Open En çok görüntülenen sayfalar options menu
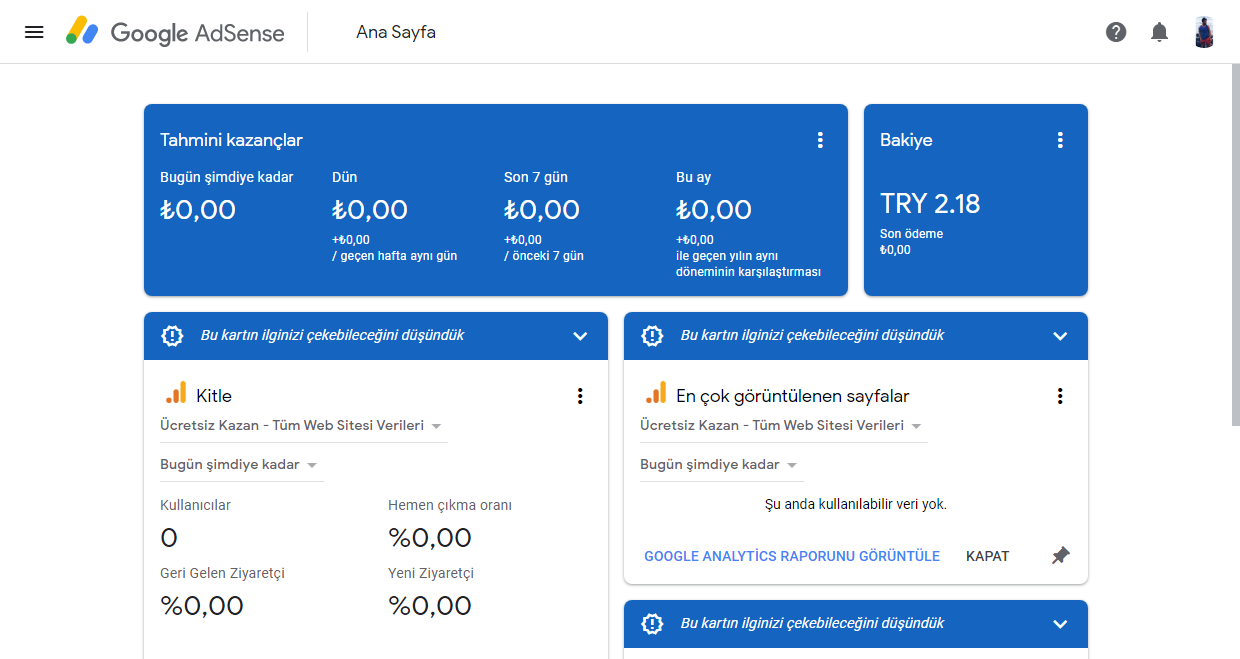The height and width of the screenshot is (659, 1240). tap(1060, 396)
